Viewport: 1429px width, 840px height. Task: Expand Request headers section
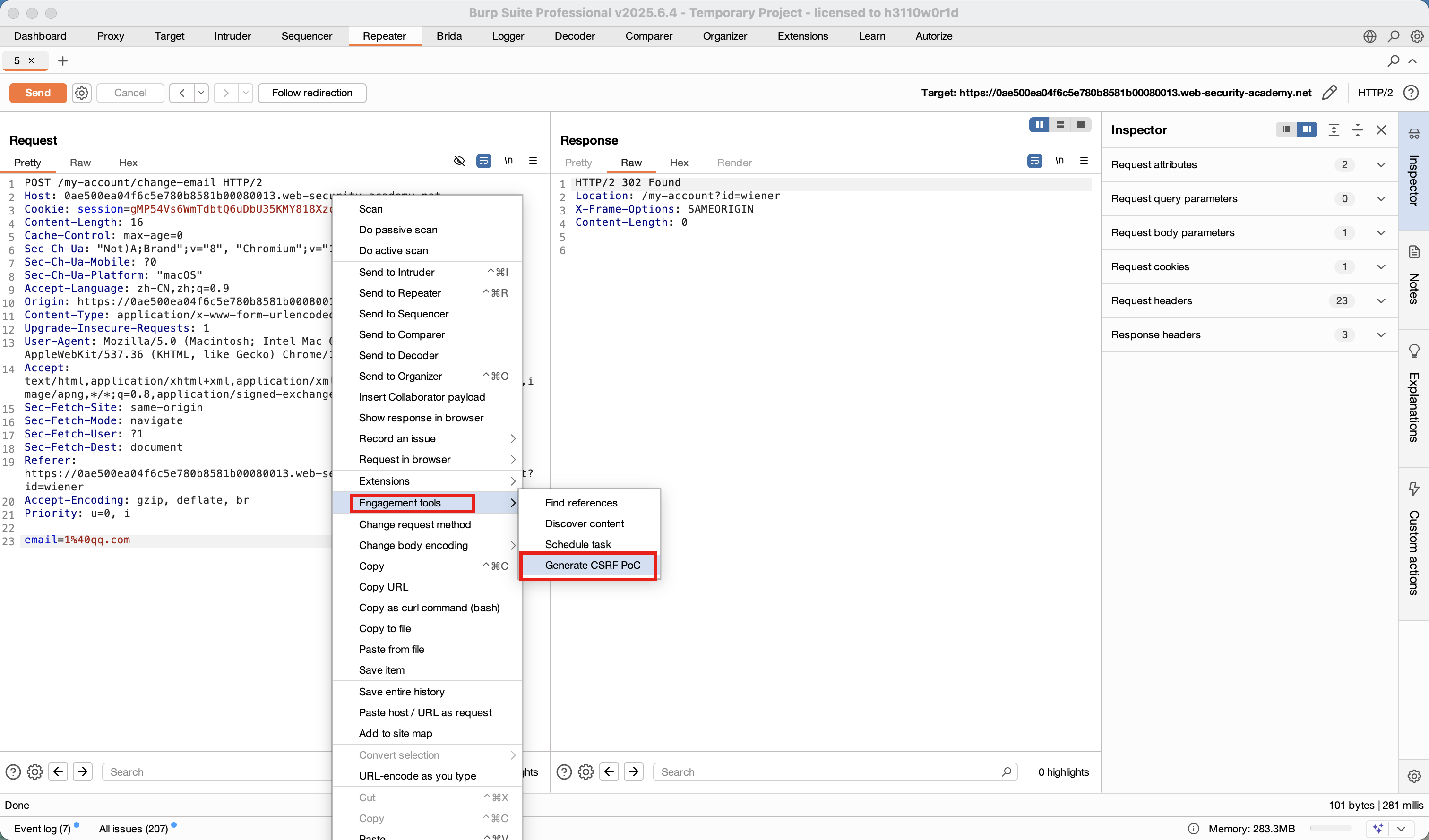coord(1381,301)
